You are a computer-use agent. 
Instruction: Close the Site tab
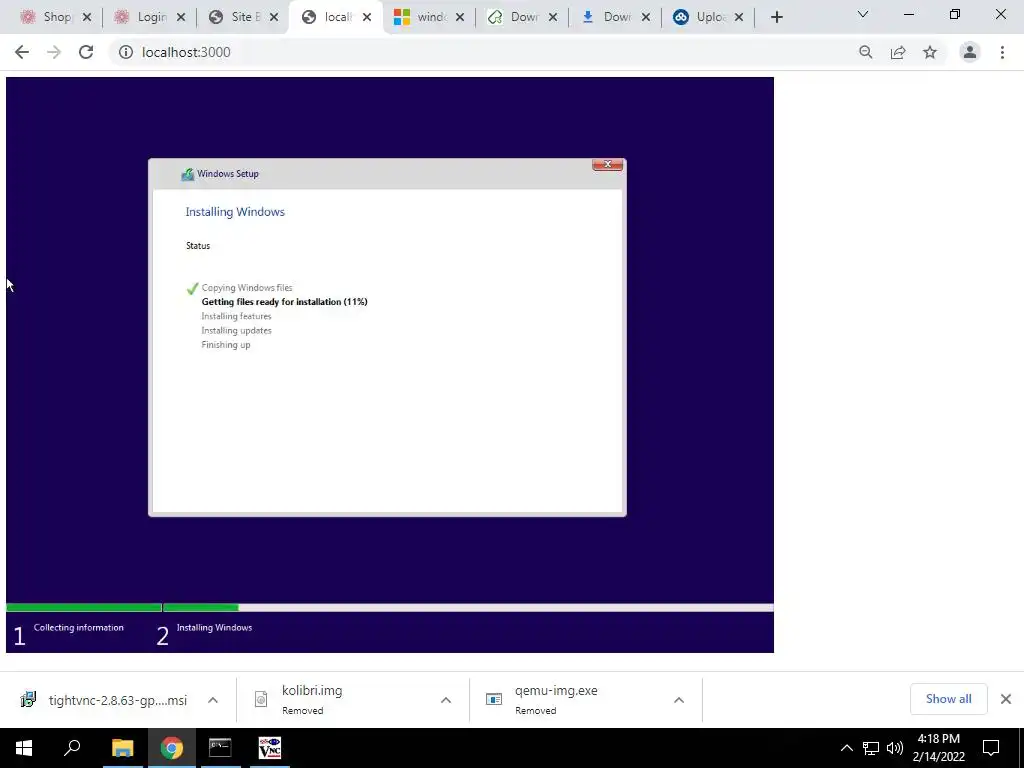(274, 18)
